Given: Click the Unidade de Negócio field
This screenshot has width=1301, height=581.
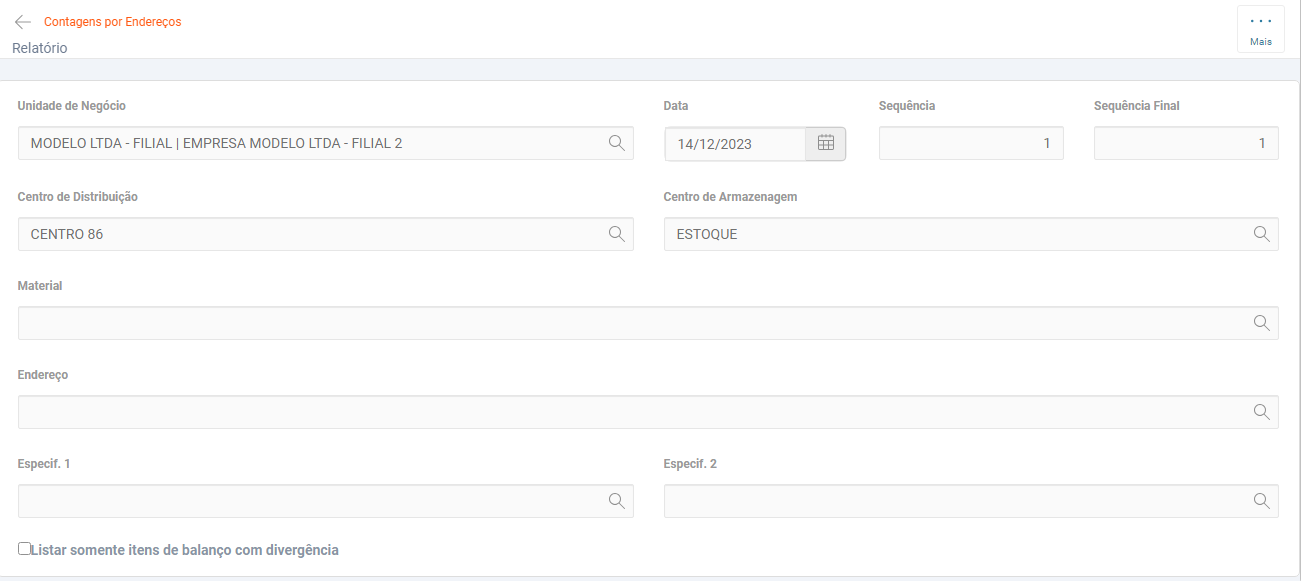Looking at the screenshot, I should point(310,144).
